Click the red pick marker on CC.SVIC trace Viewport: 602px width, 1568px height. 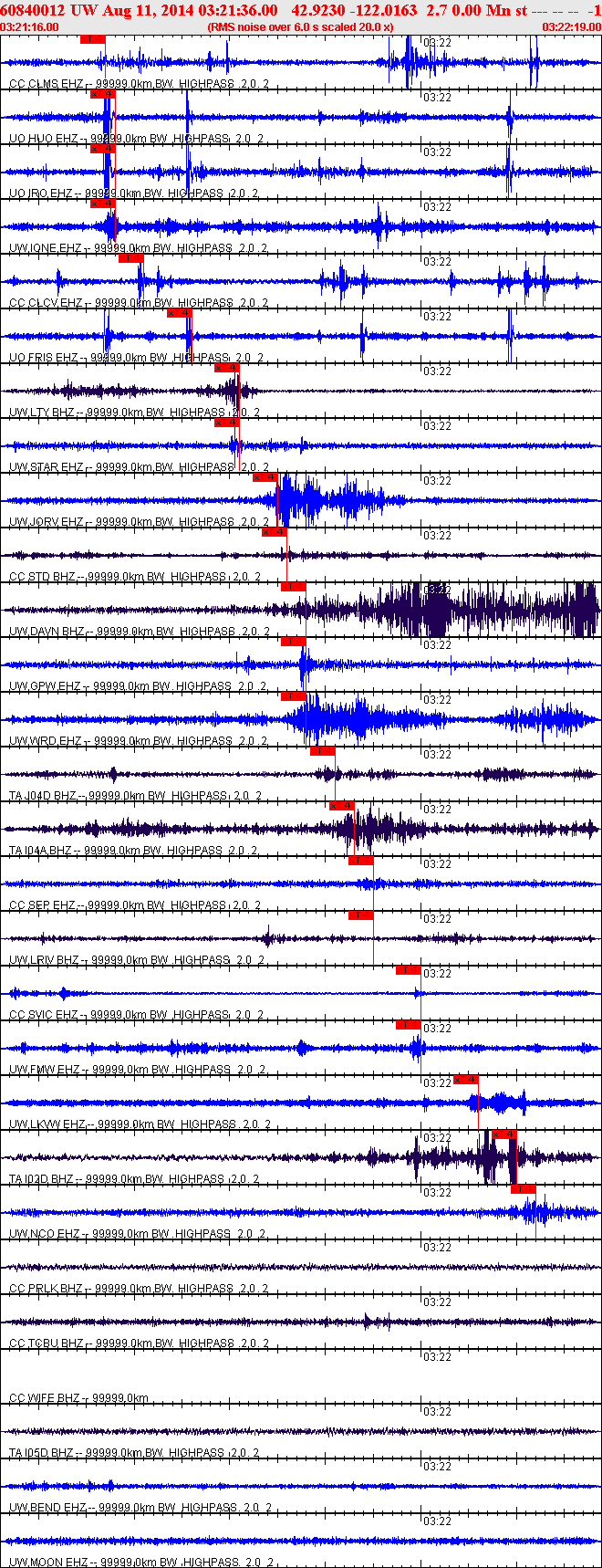(x=408, y=970)
